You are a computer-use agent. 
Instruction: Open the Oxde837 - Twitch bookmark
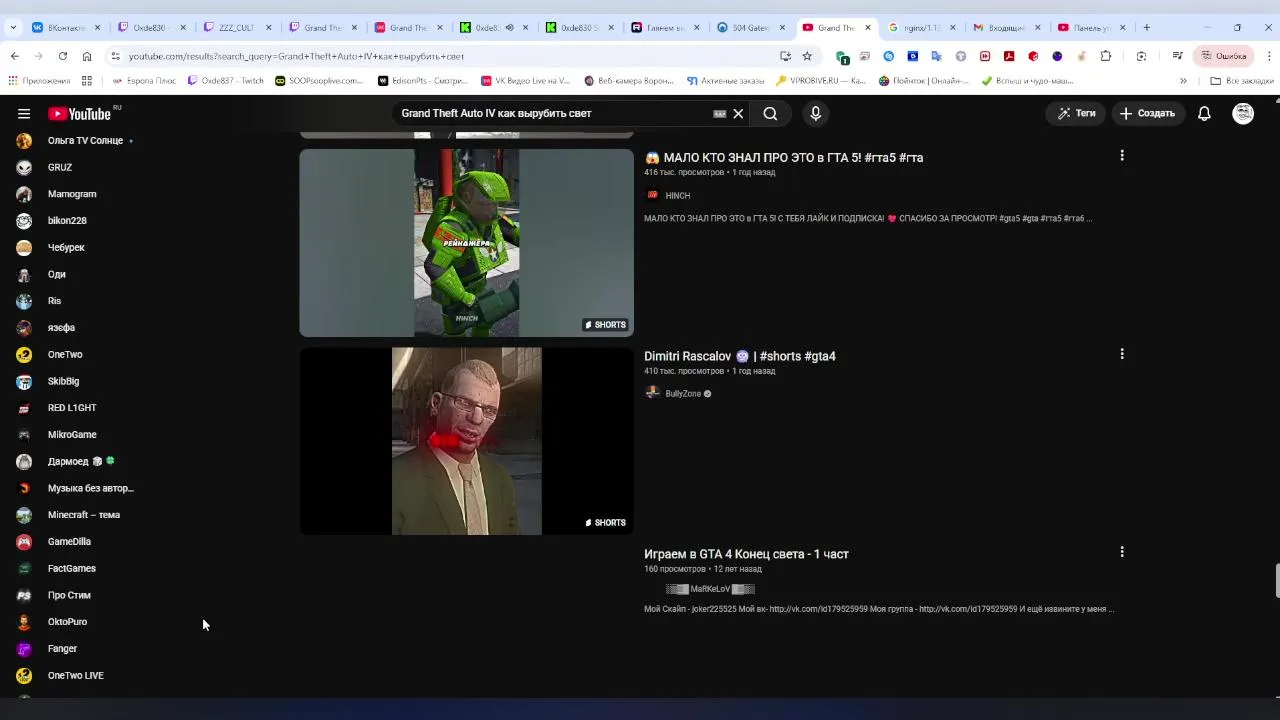tap(226, 81)
